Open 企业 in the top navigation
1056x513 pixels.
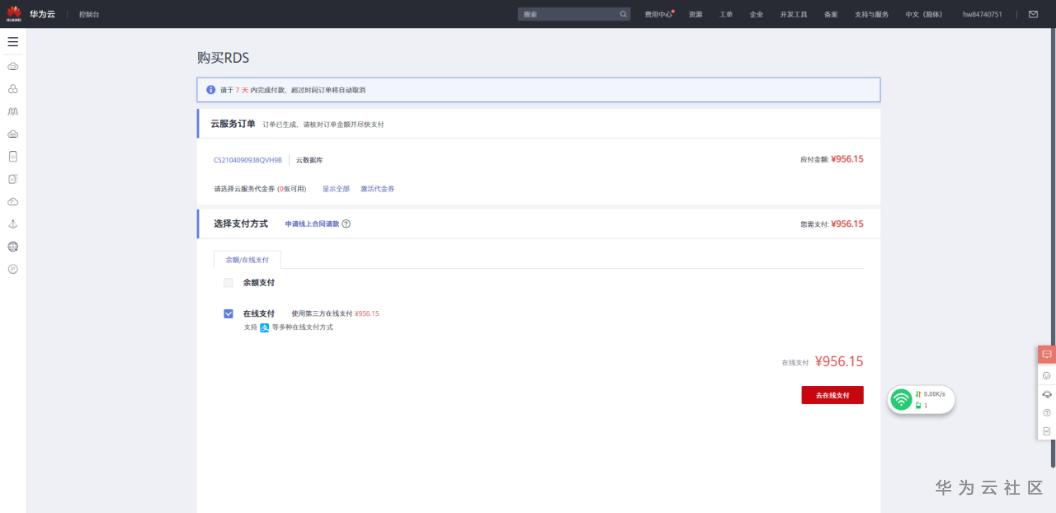coord(756,14)
